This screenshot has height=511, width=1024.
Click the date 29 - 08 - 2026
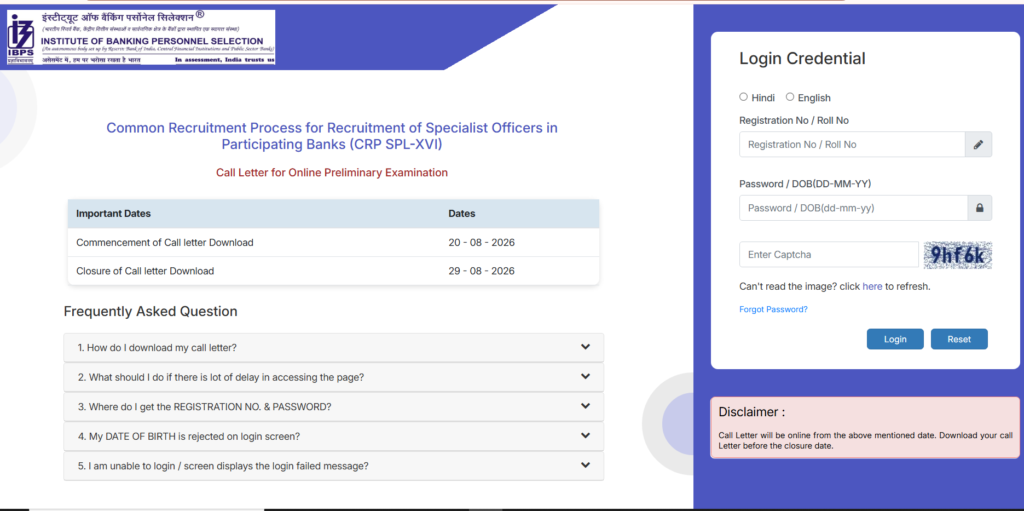pos(481,271)
